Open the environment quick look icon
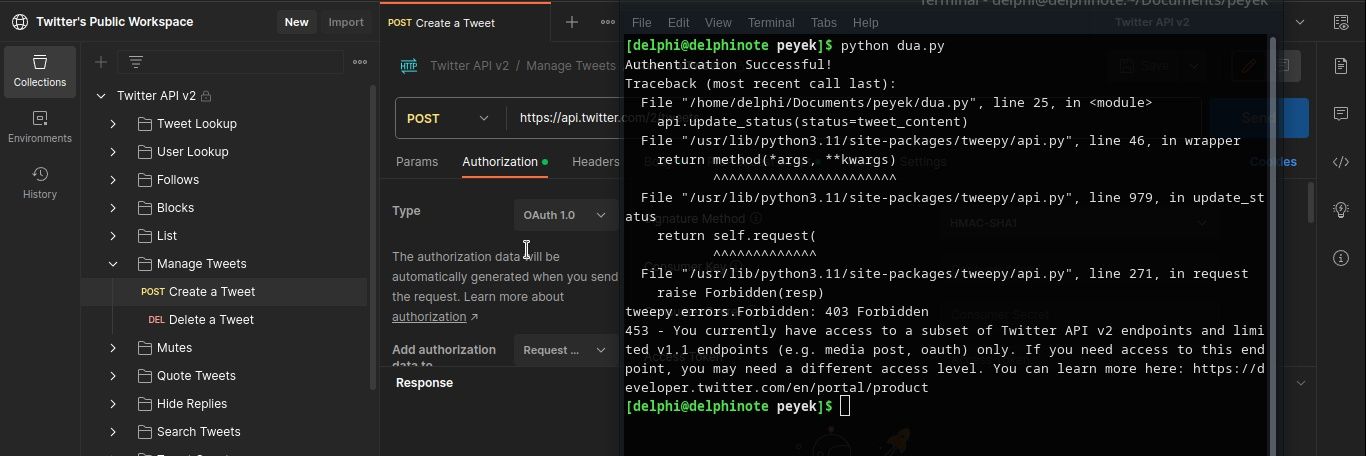This screenshot has width=1366, height=456. click(x=1340, y=22)
